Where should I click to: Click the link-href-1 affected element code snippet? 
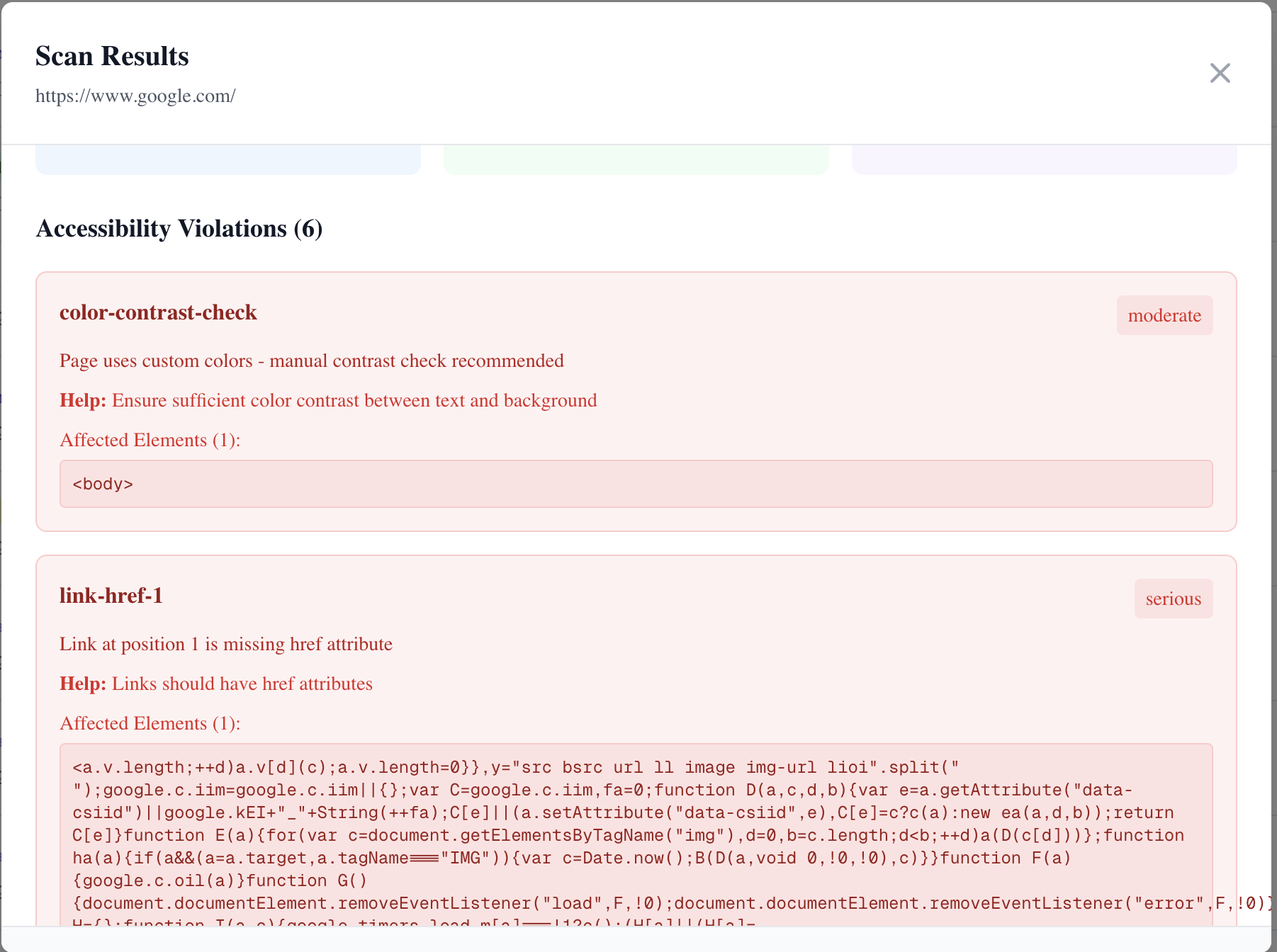636,835
